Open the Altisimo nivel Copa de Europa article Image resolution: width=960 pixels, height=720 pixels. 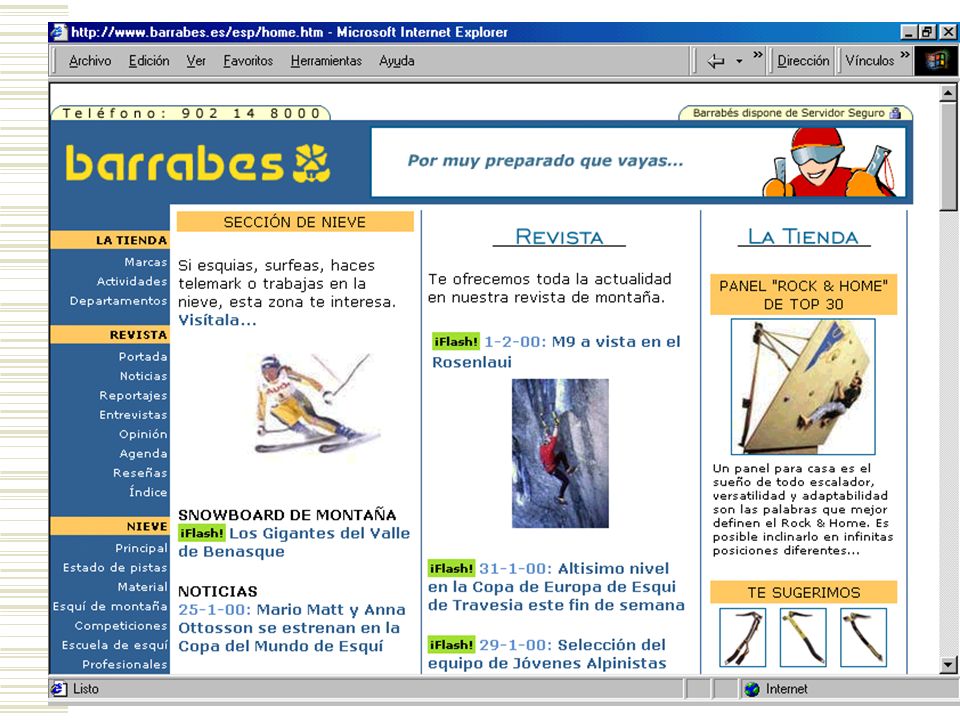pyautogui.click(x=557, y=587)
